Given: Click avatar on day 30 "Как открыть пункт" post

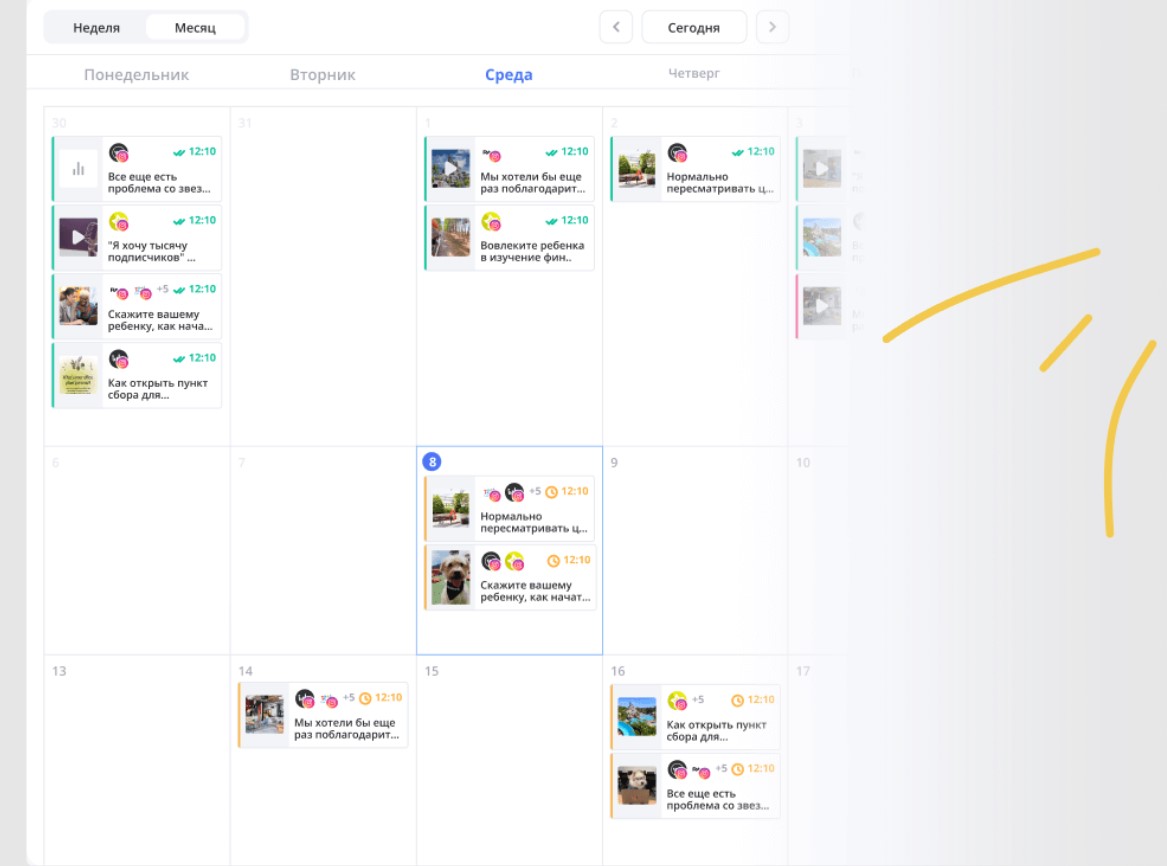Looking at the screenshot, I should (118, 359).
